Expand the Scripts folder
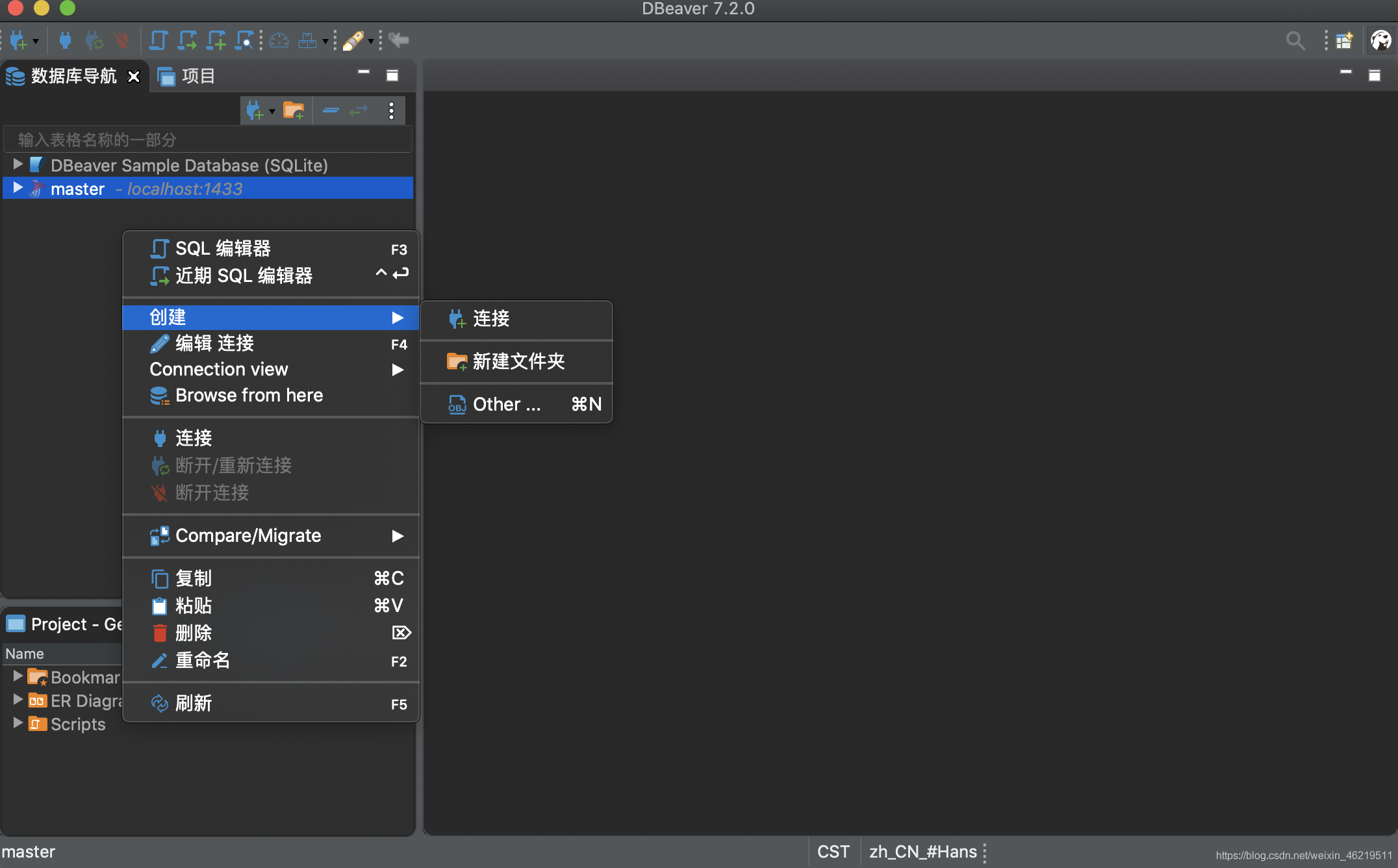 click(18, 723)
